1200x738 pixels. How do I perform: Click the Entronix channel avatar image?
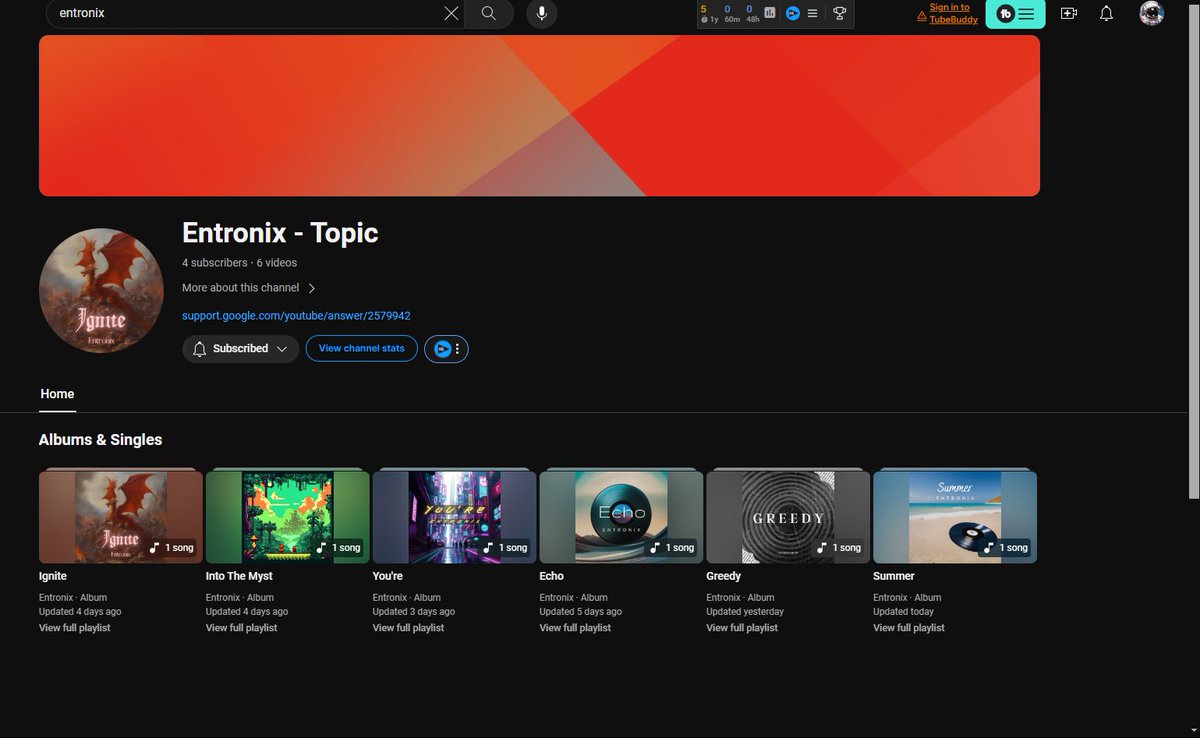pos(101,291)
